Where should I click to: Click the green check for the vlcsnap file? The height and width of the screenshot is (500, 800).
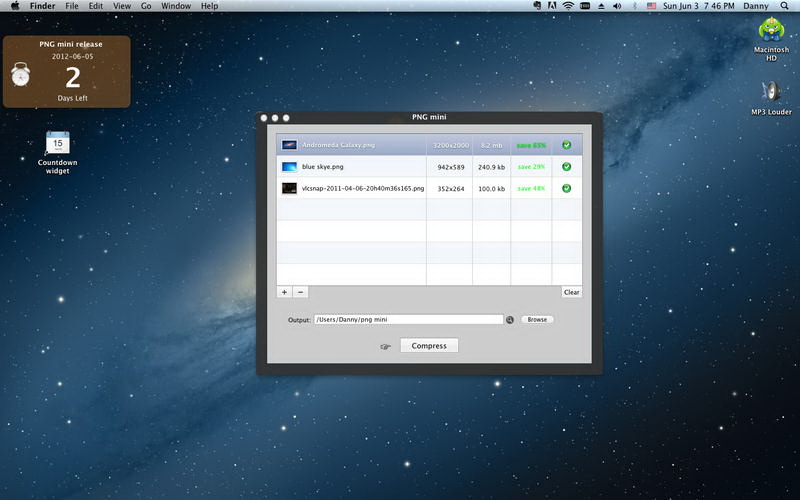pos(566,188)
